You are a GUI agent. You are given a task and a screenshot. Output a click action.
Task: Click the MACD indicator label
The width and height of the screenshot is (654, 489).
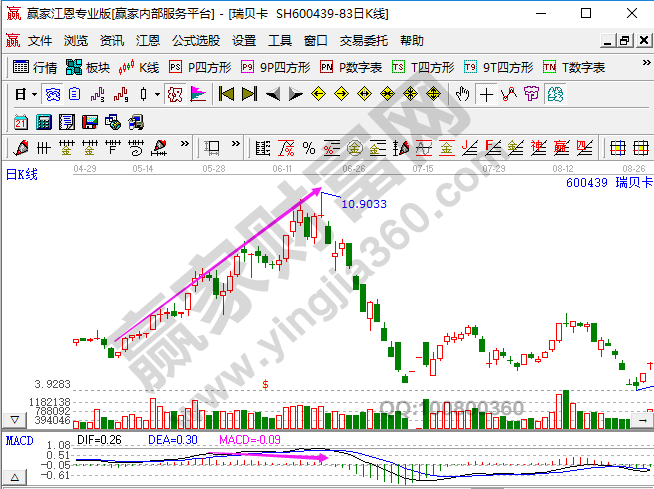point(20,441)
